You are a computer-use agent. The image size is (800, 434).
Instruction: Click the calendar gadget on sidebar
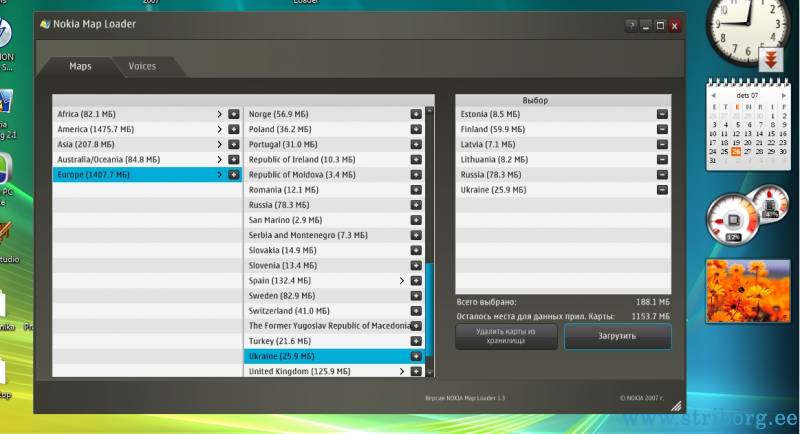point(748,125)
